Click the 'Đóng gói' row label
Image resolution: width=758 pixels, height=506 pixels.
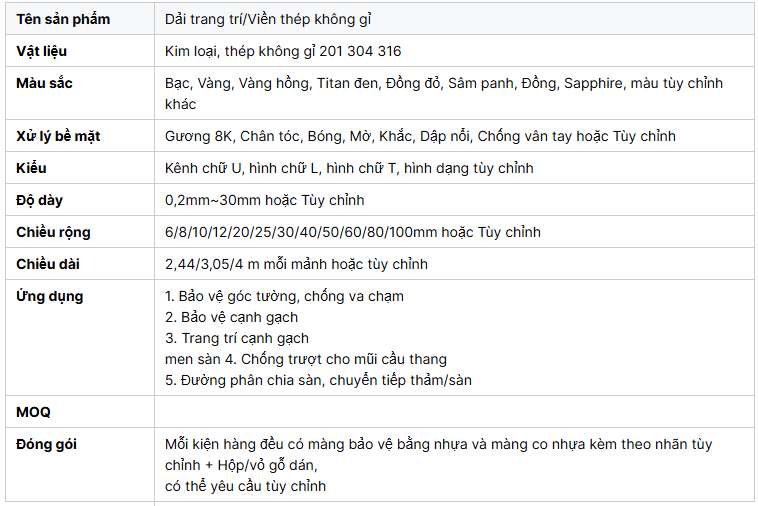click(46, 444)
